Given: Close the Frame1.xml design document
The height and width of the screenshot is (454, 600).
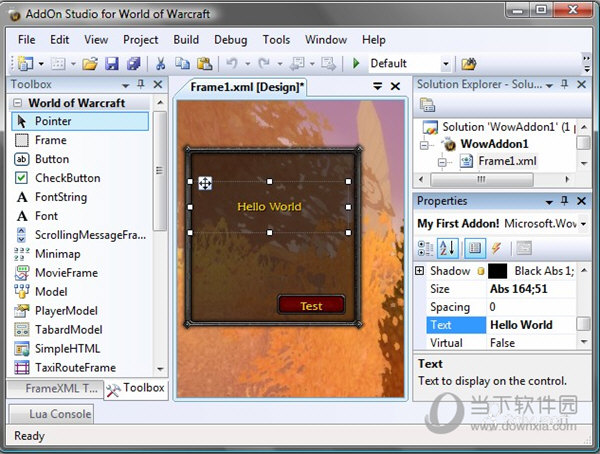Looking at the screenshot, I should pos(395,87).
